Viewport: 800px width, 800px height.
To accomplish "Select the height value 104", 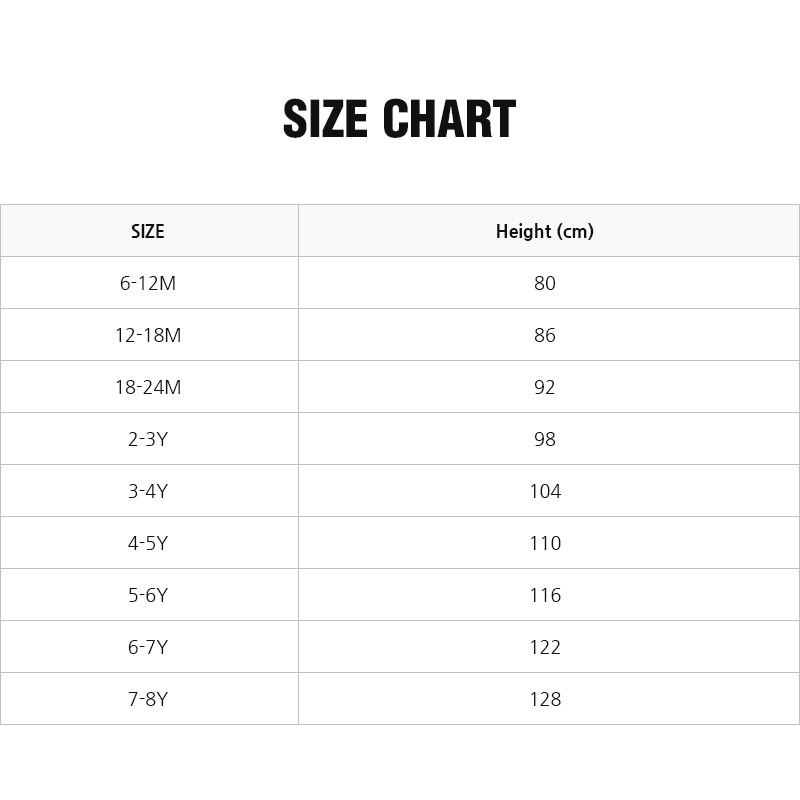I will click(545, 491).
